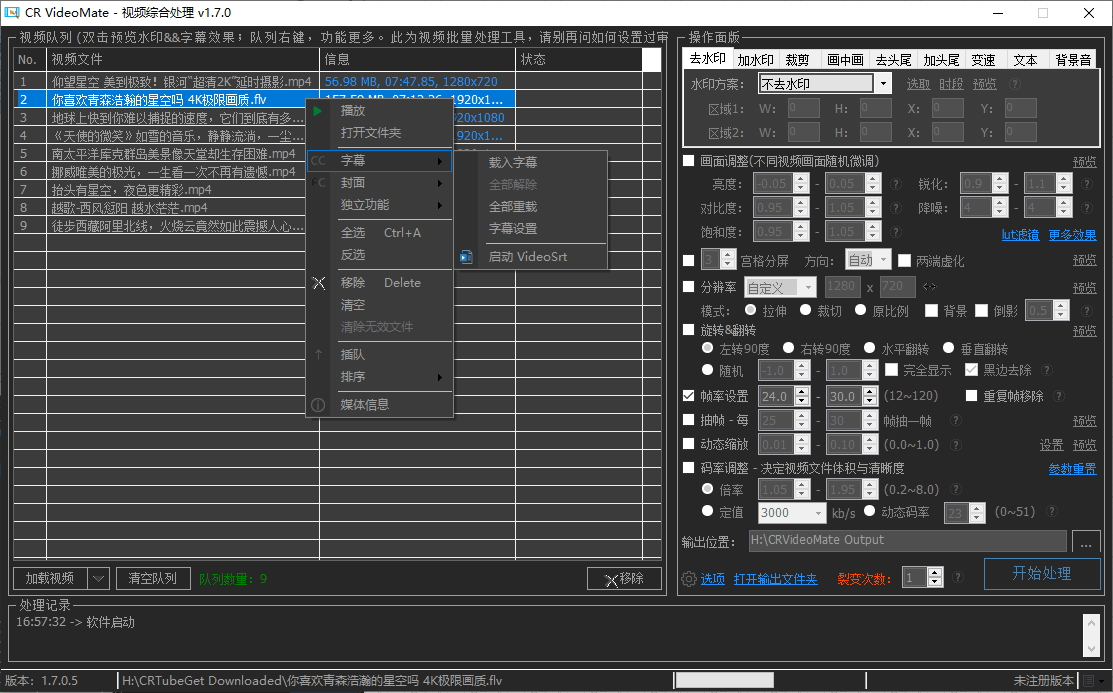Screen dimensions: 1113x693
Task: Open the 打开输出文件夹 link
Action: (775, 579)
